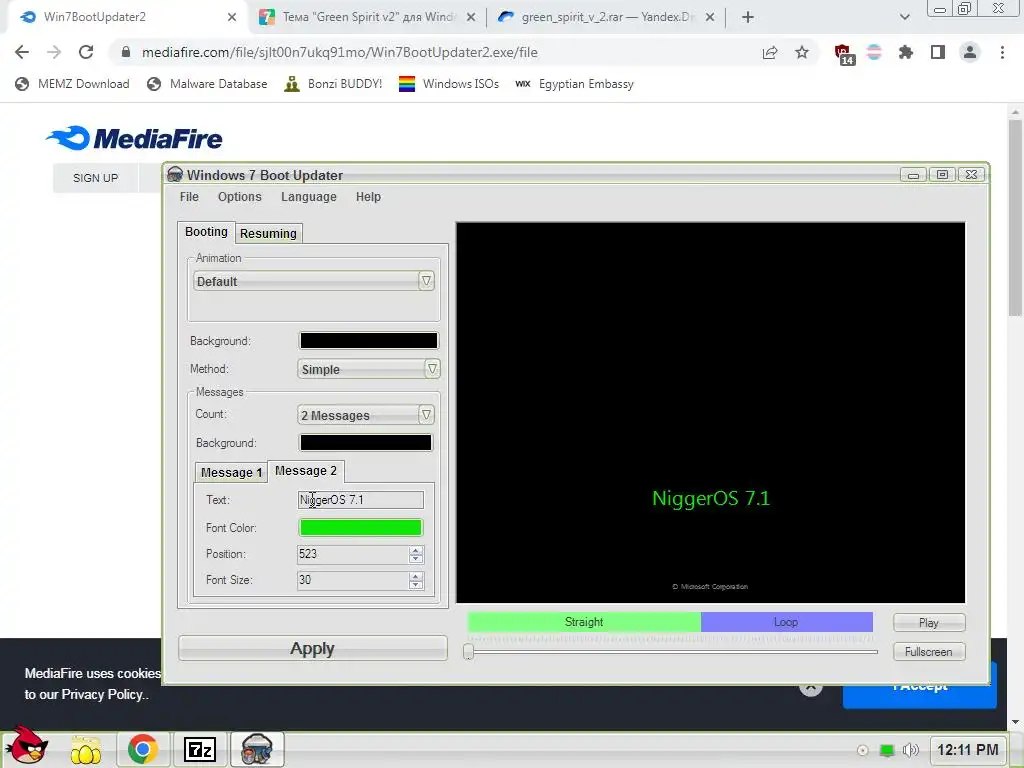Close the Win7BootUpdater2 tab
The width and height of the screenshot is (1024, 768).
pos(232,18)
